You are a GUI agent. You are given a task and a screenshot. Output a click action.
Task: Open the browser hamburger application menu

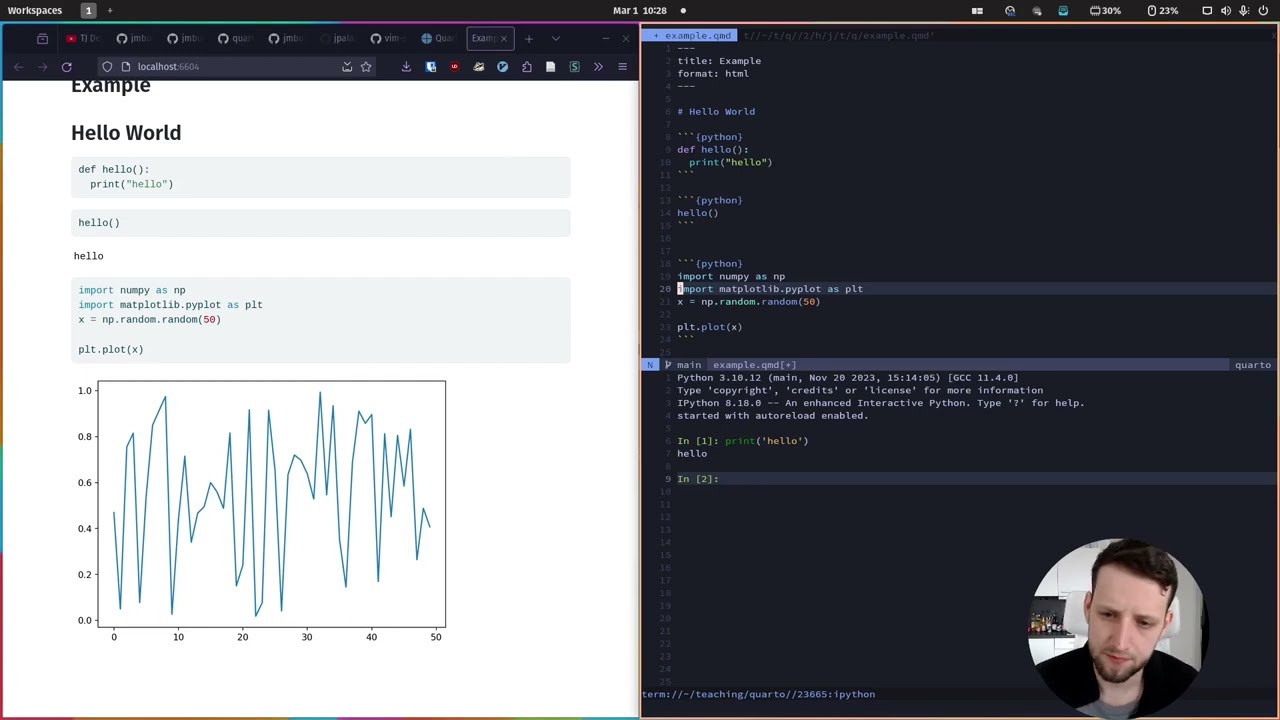(x=622, y=67)
